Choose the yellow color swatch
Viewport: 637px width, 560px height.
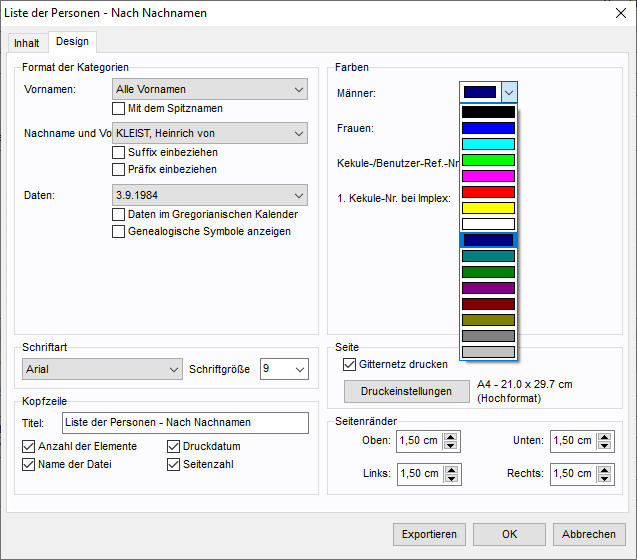point(488,208)
